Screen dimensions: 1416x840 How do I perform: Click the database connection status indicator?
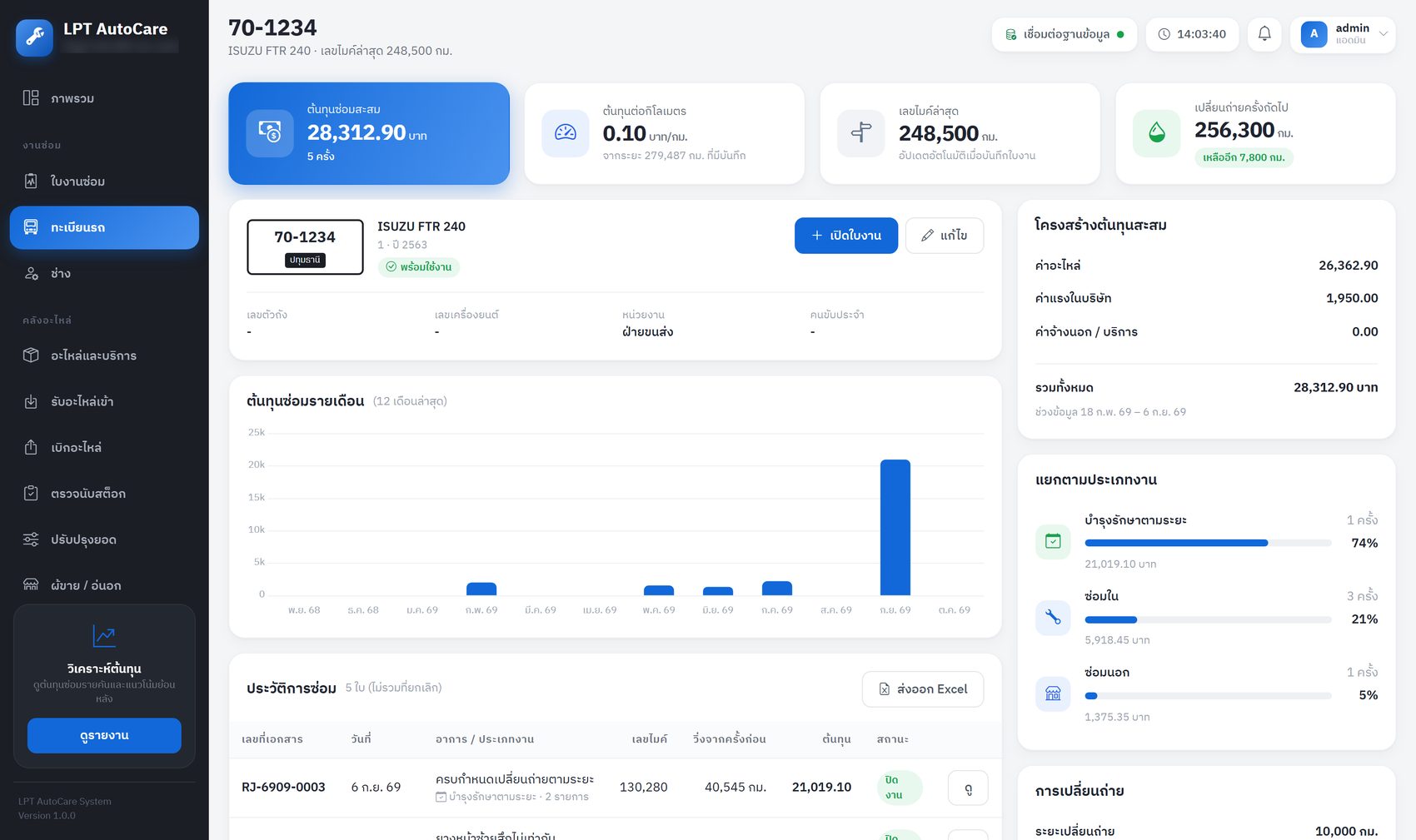tap(1064, 34)
